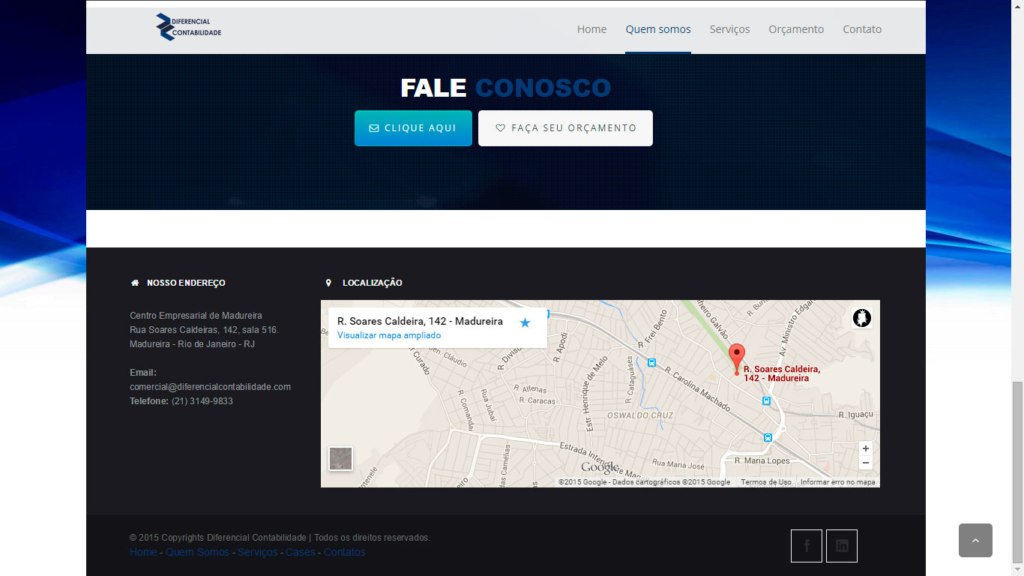Open the Termos de Uso map link
Image resolution: width=1024 pixels, height=576 pixels.
coord(766,482)
